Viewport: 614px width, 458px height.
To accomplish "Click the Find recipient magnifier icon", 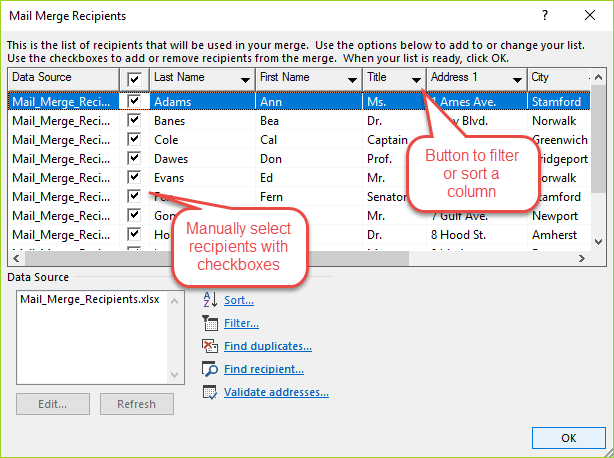I will coord(210,369).
